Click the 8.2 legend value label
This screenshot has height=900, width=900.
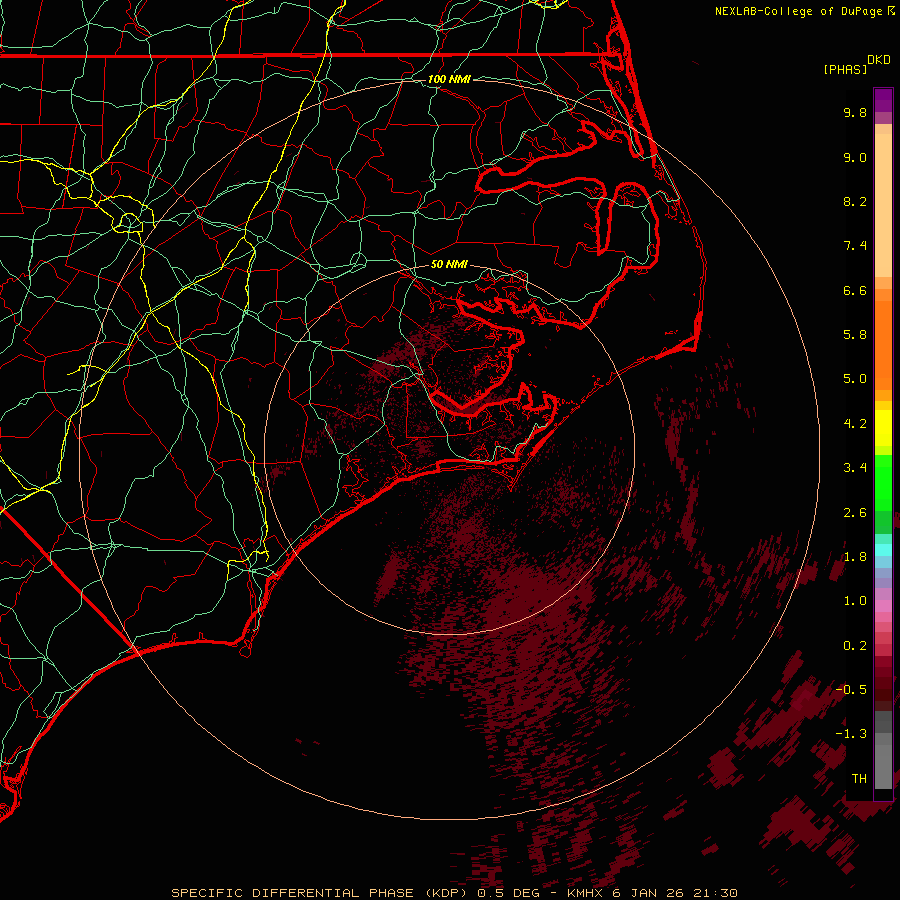click(855, 201)
